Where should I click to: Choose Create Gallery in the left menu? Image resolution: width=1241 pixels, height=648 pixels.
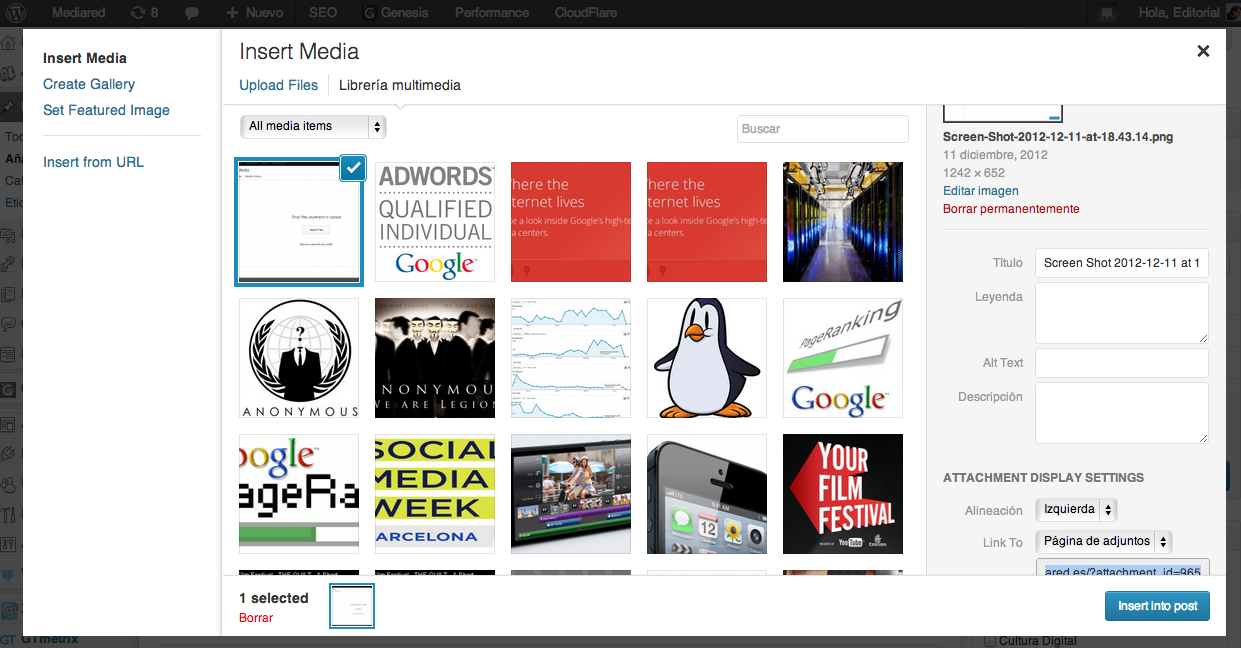click(89, 84)
